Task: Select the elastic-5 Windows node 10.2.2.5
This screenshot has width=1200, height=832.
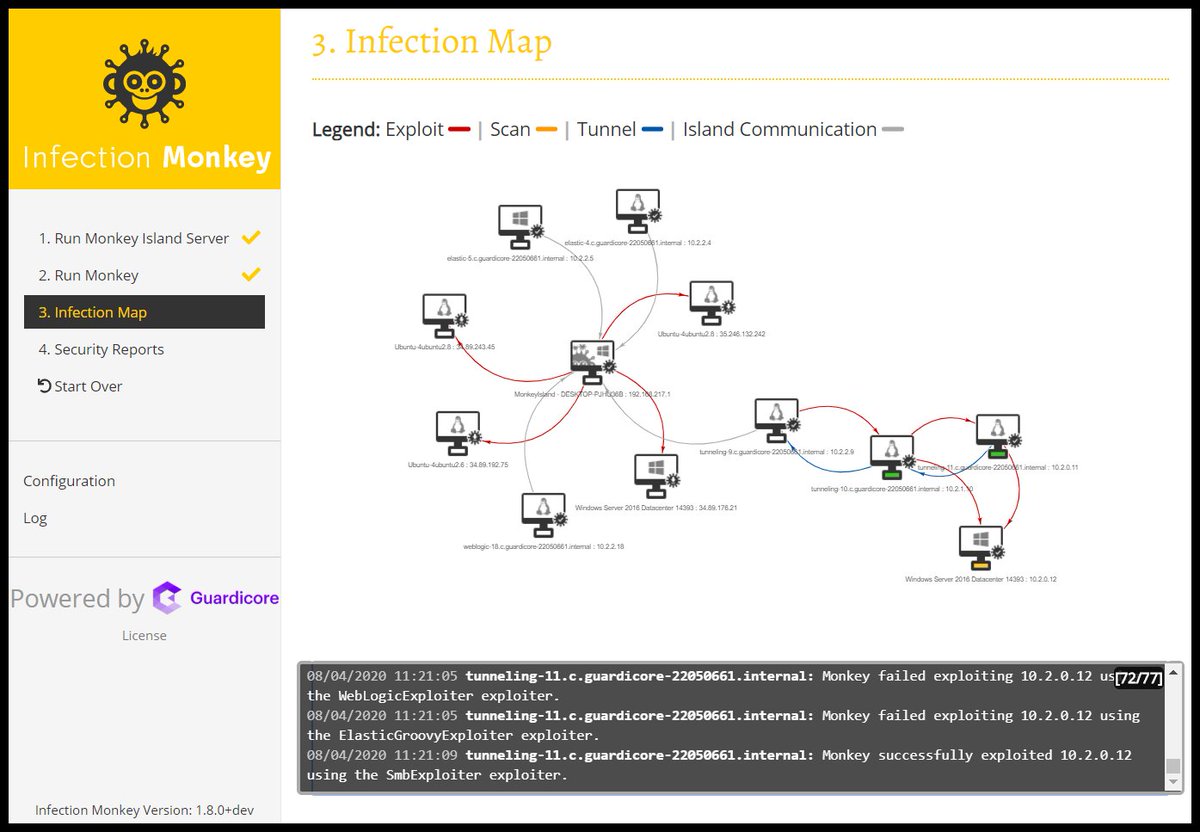Action: [x=521, y=227]
